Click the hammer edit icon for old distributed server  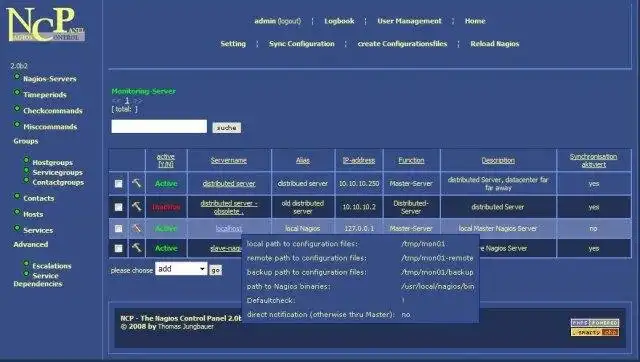tap(136, 207)
